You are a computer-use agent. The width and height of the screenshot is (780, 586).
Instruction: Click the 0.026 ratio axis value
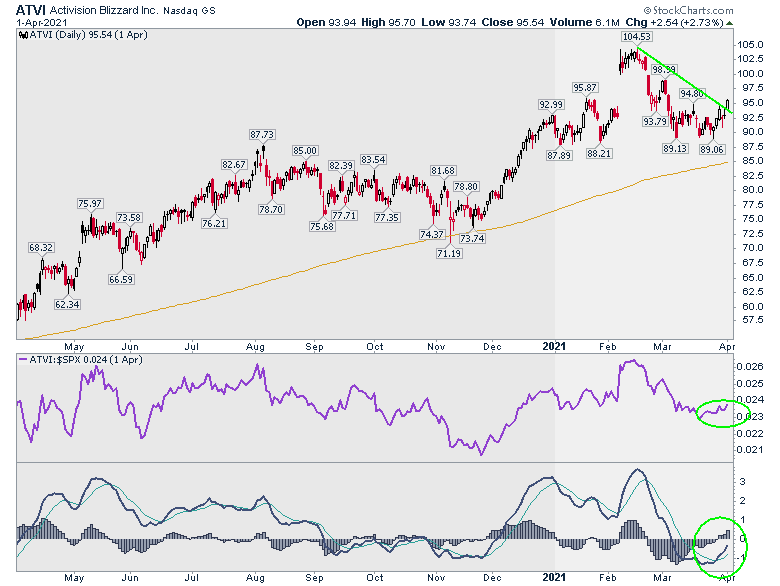750,367
